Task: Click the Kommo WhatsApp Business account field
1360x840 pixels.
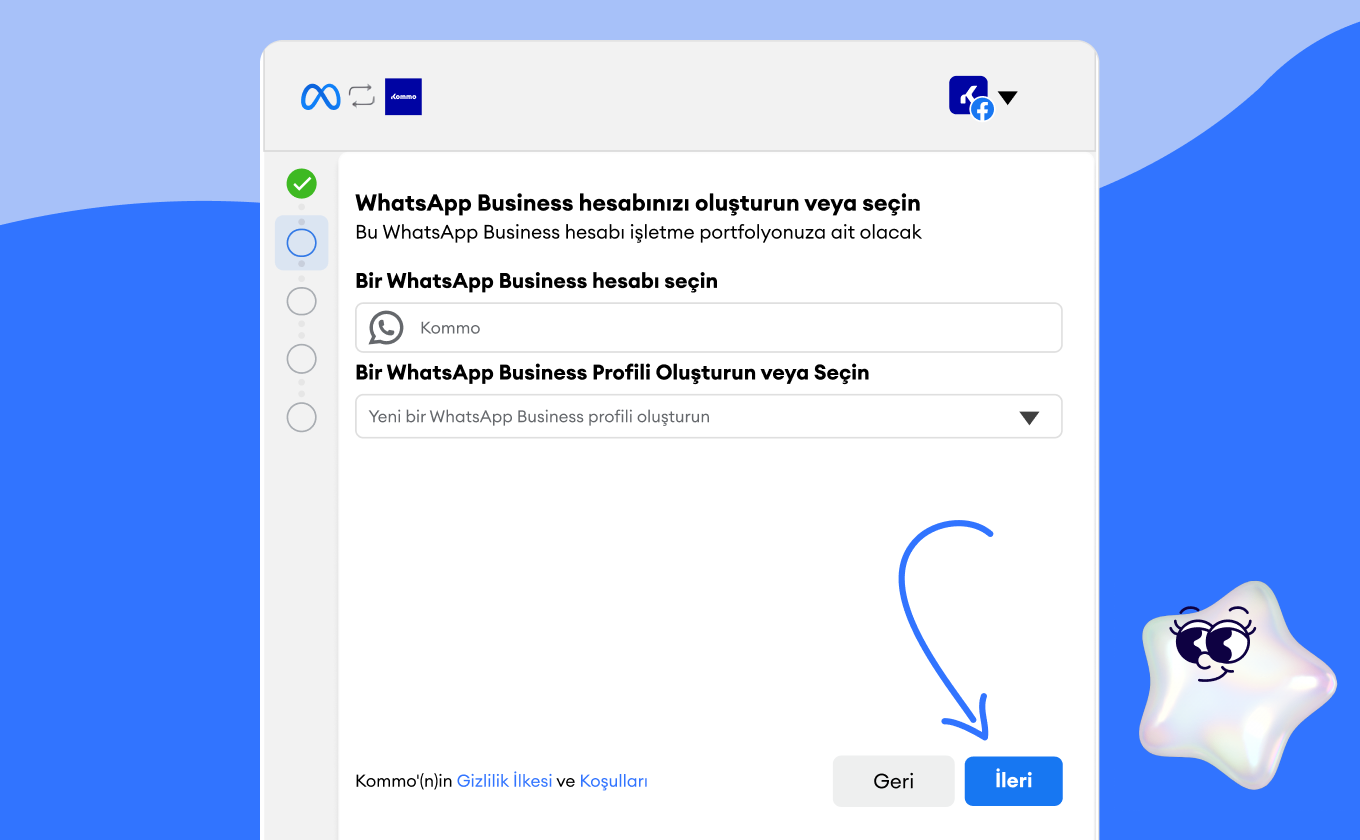Action: [x=708, y=328]
